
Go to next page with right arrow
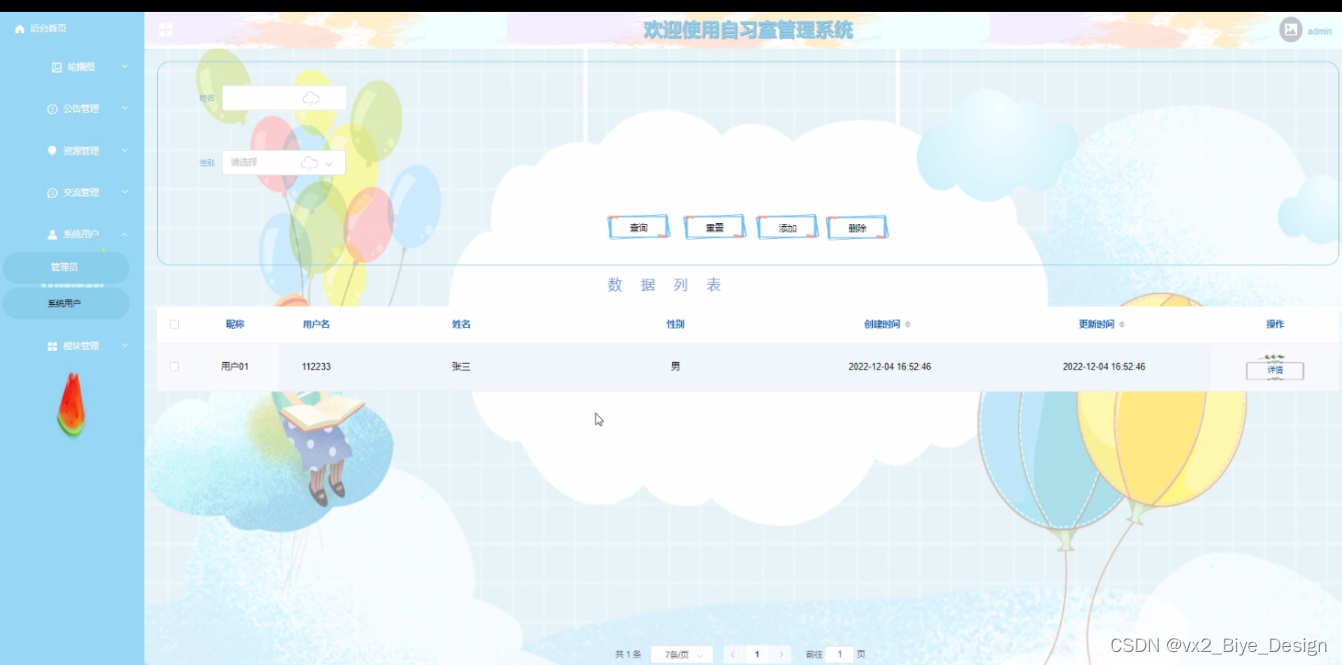pyautogui.click(x=782, y=654)
